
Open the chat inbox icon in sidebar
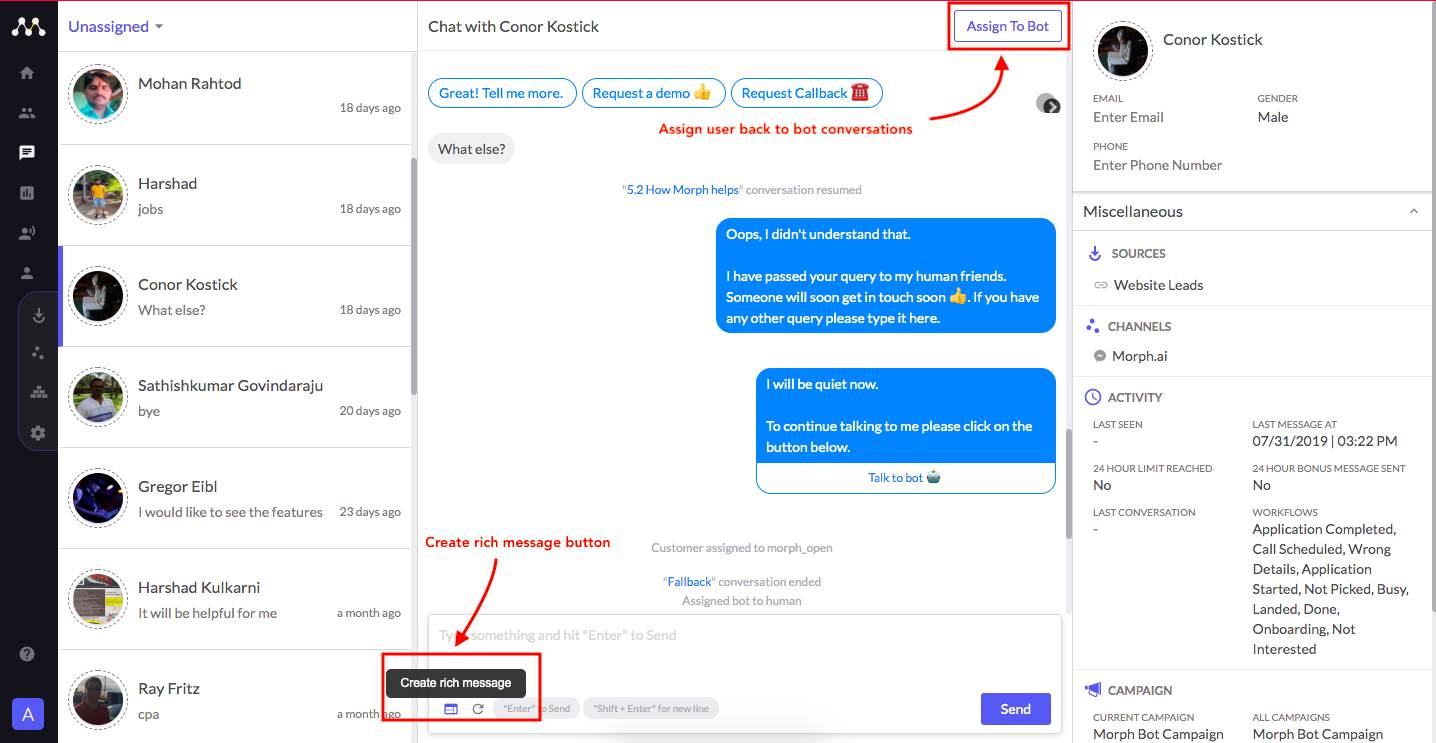[x=27, y=153]
